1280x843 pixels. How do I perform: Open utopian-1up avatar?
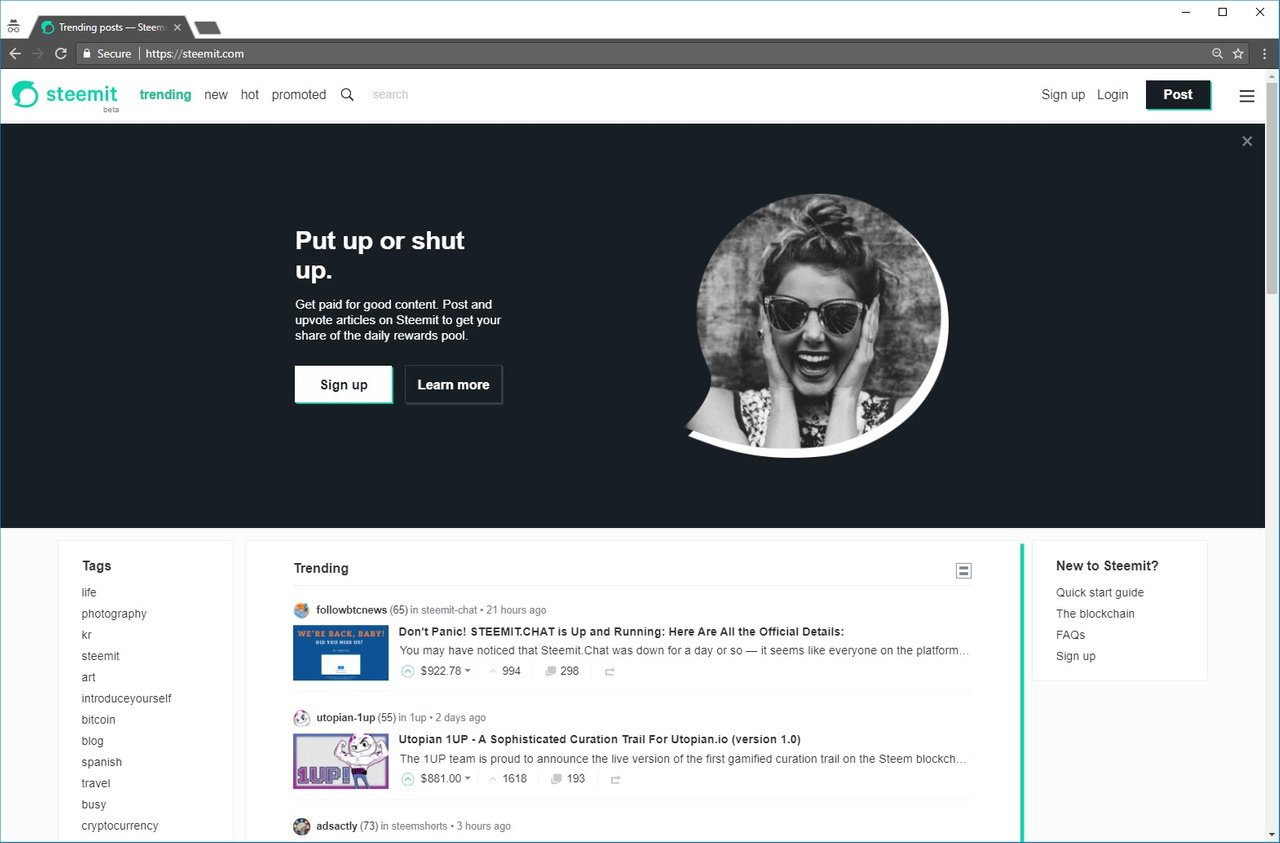[301, 718]
